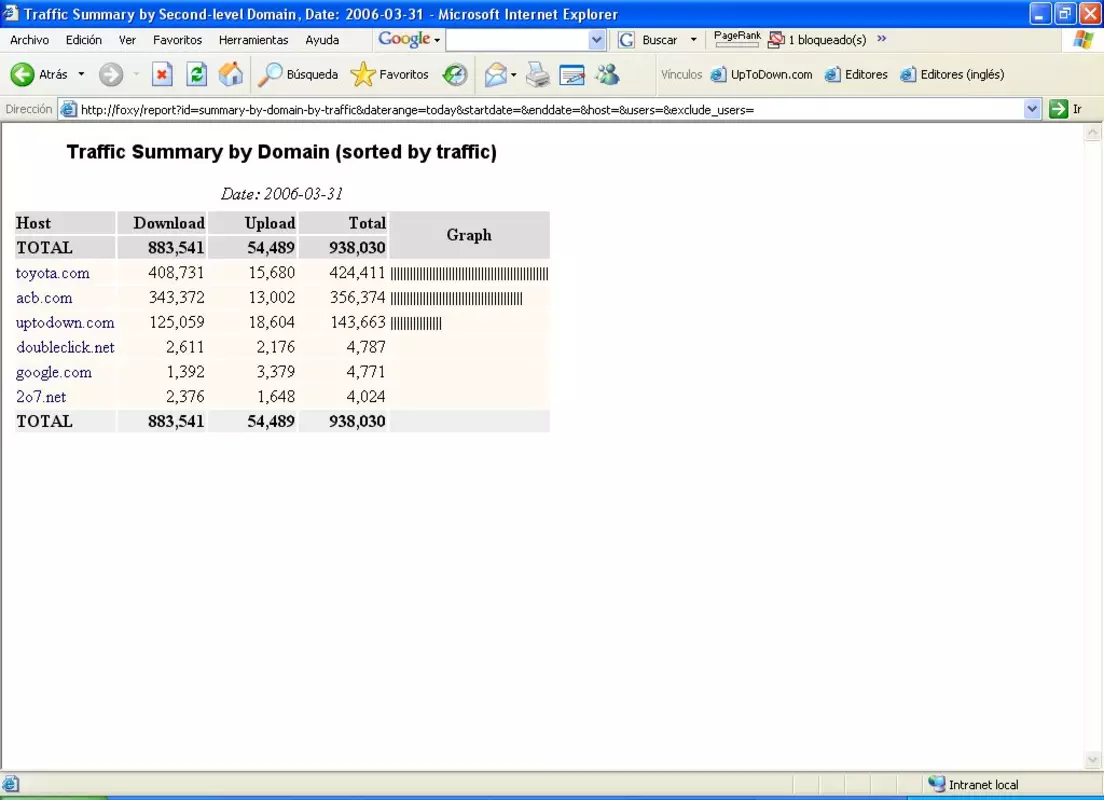The width and height of the screenshot is (1104, 800).
Task: Expand hidden Google toolbar items chevron
Action: [882, 39]
